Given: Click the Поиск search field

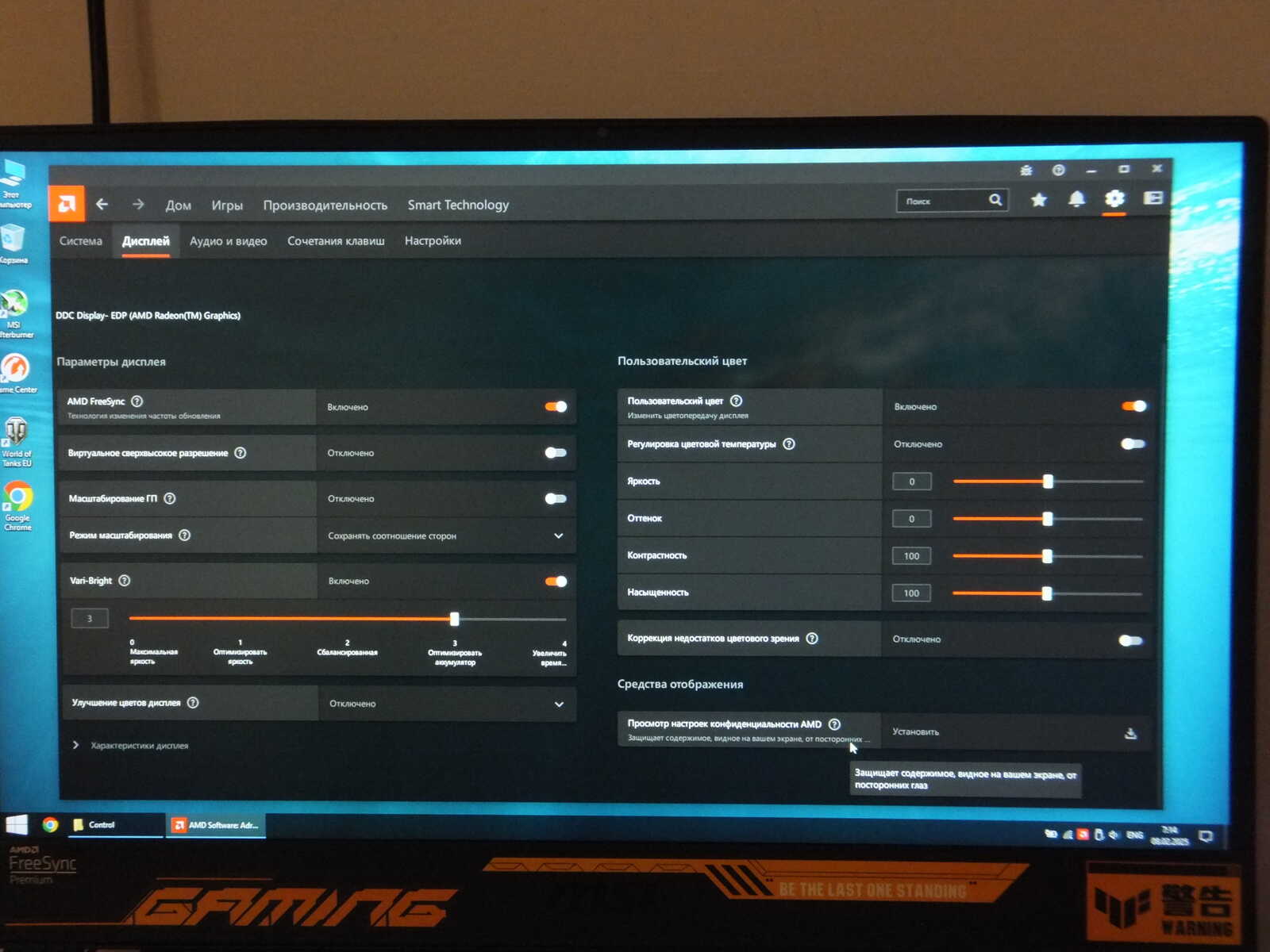Looking at the screenshot, I should click(x=952, y=201).
